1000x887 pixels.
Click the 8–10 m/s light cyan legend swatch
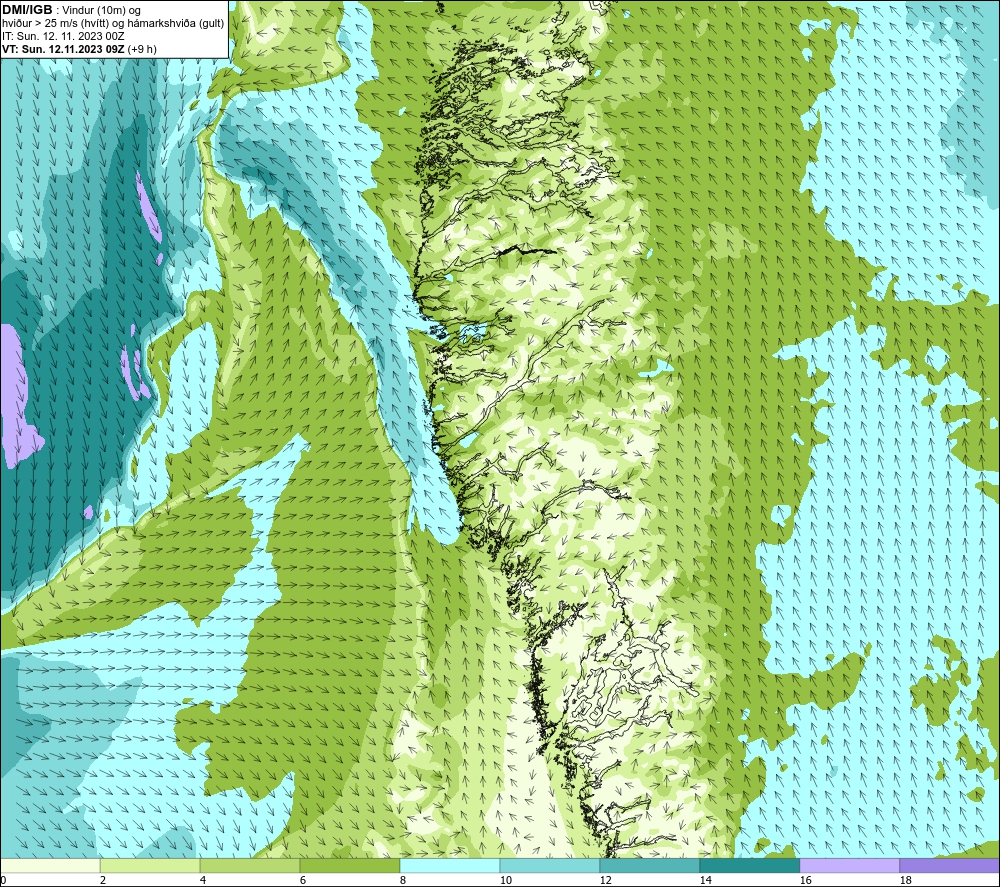click(x=450, y=866)
